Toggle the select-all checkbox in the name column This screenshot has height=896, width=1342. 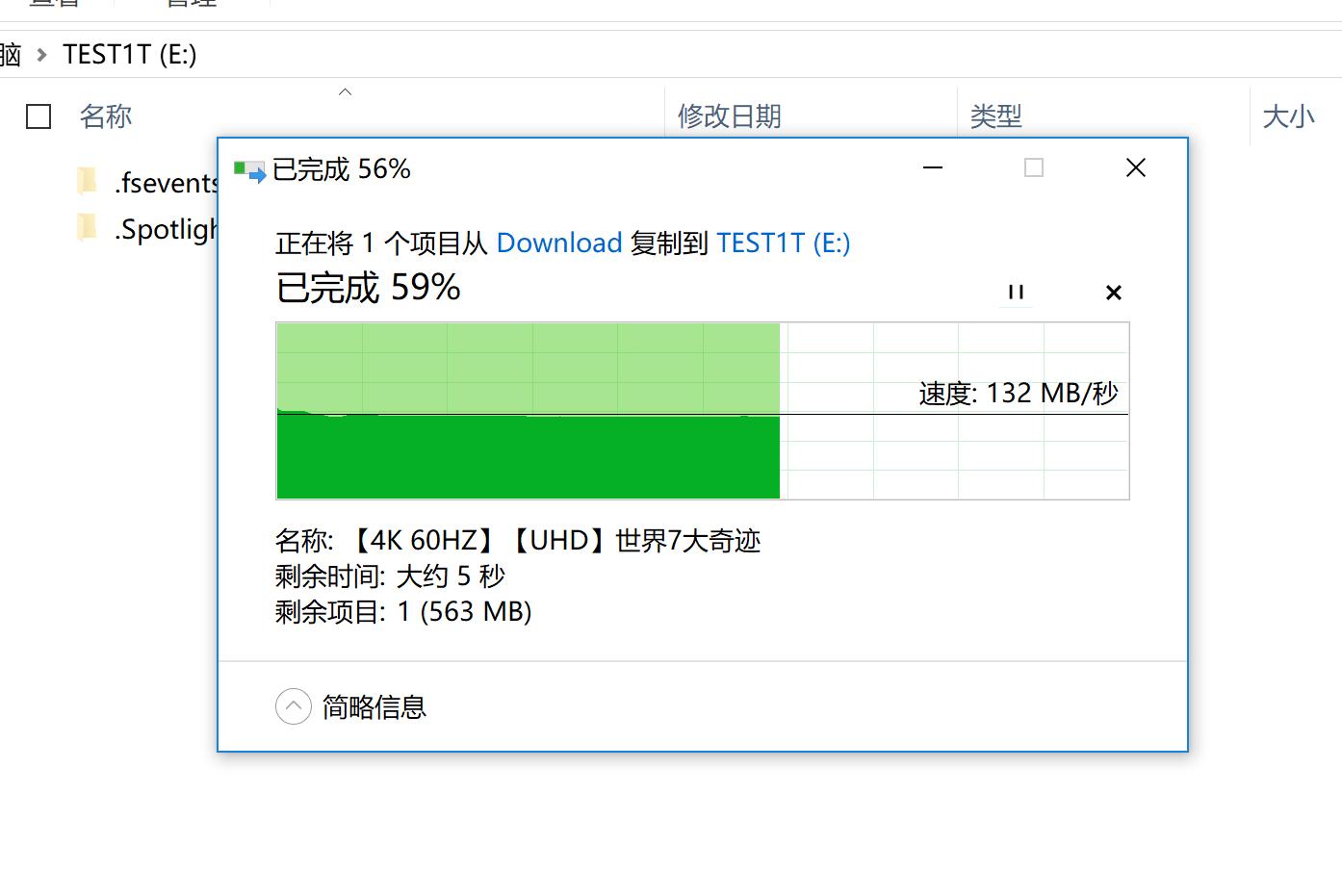pos(39,116)
